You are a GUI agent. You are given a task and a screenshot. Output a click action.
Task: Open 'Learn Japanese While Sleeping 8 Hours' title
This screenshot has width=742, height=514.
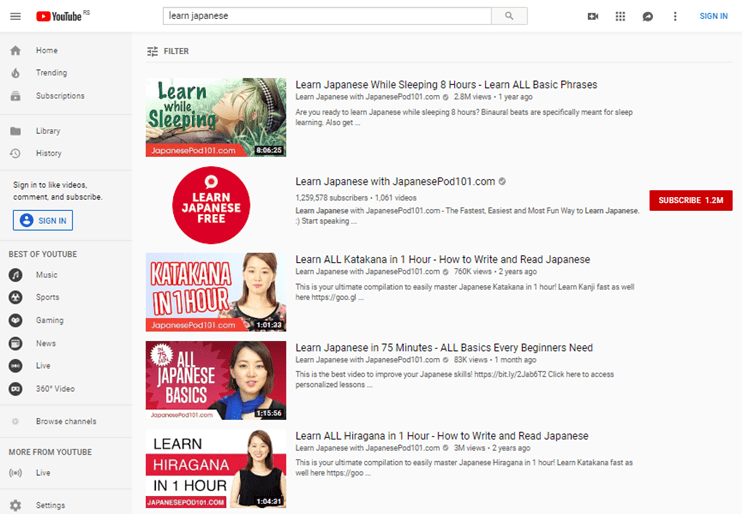coord(446,85)
